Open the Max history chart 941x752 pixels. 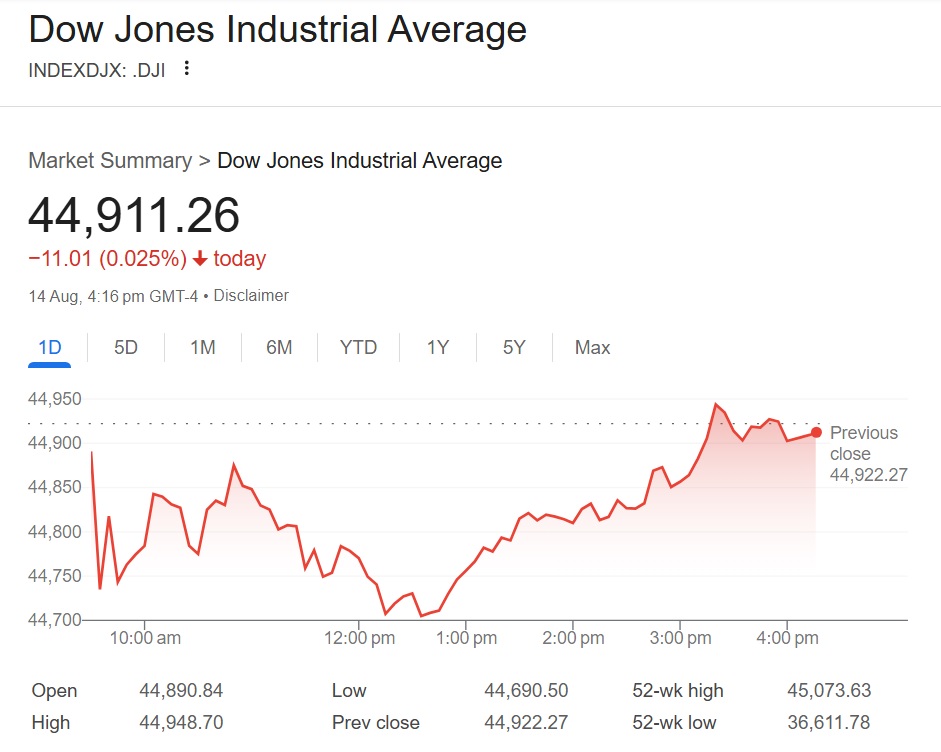coord(591,347)
